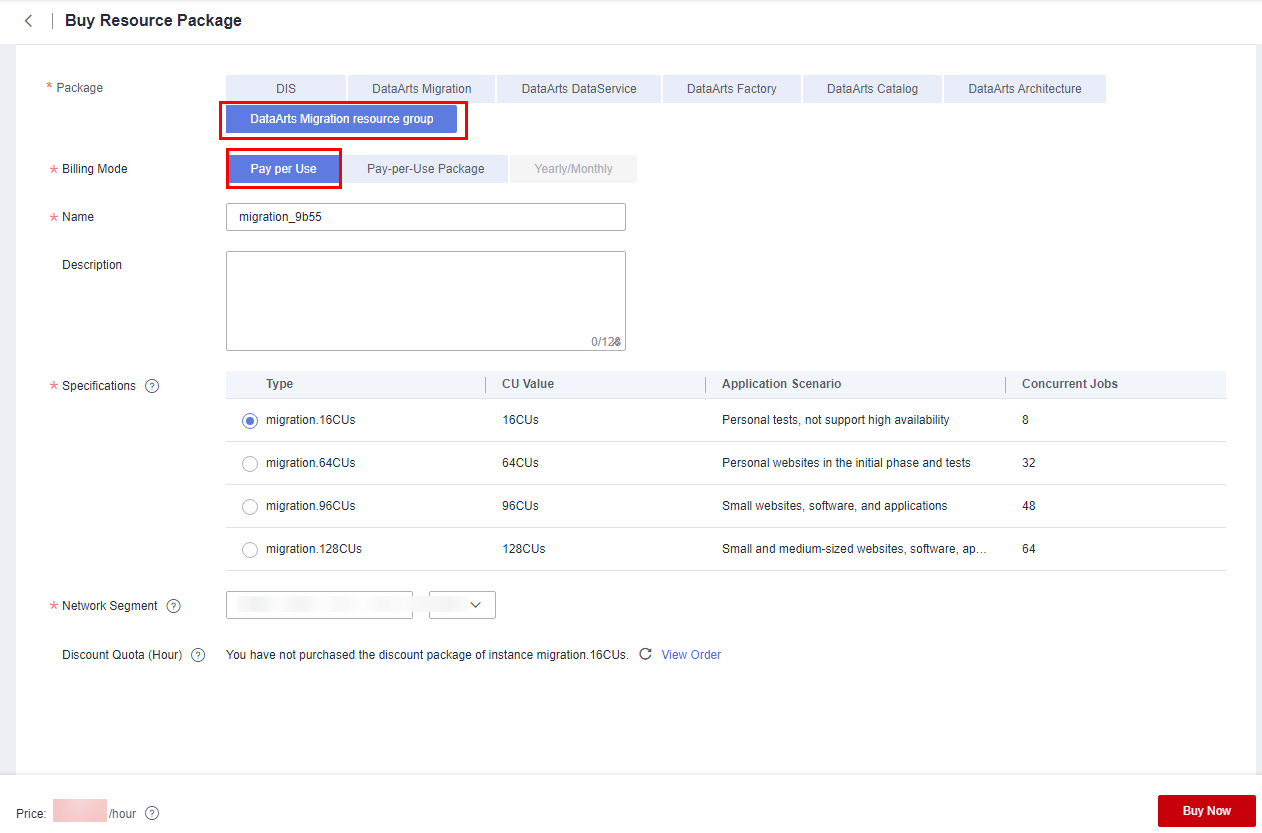Focus the Name field containing migration_9b55
Image resolution: width=1262 pixels, height=833 pixels.
tap(426, 217)
